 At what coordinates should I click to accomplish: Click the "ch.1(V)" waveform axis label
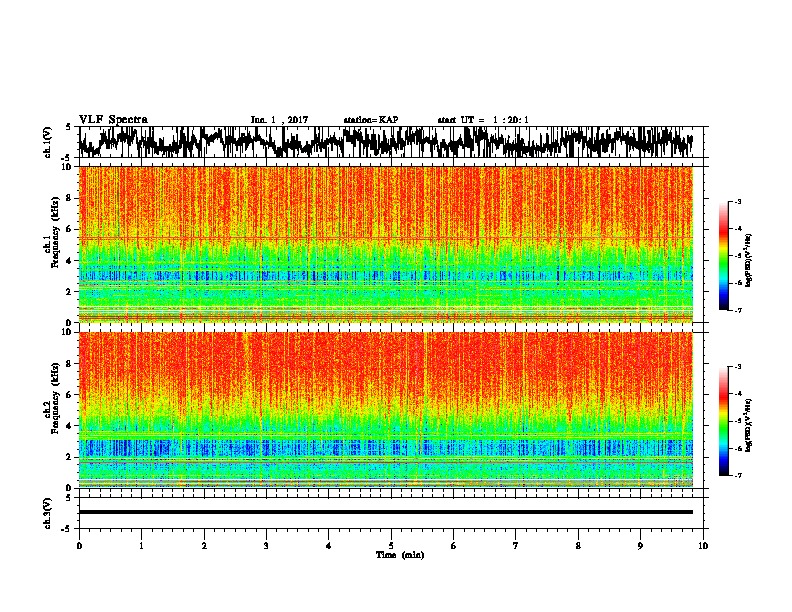pos(48,142)
